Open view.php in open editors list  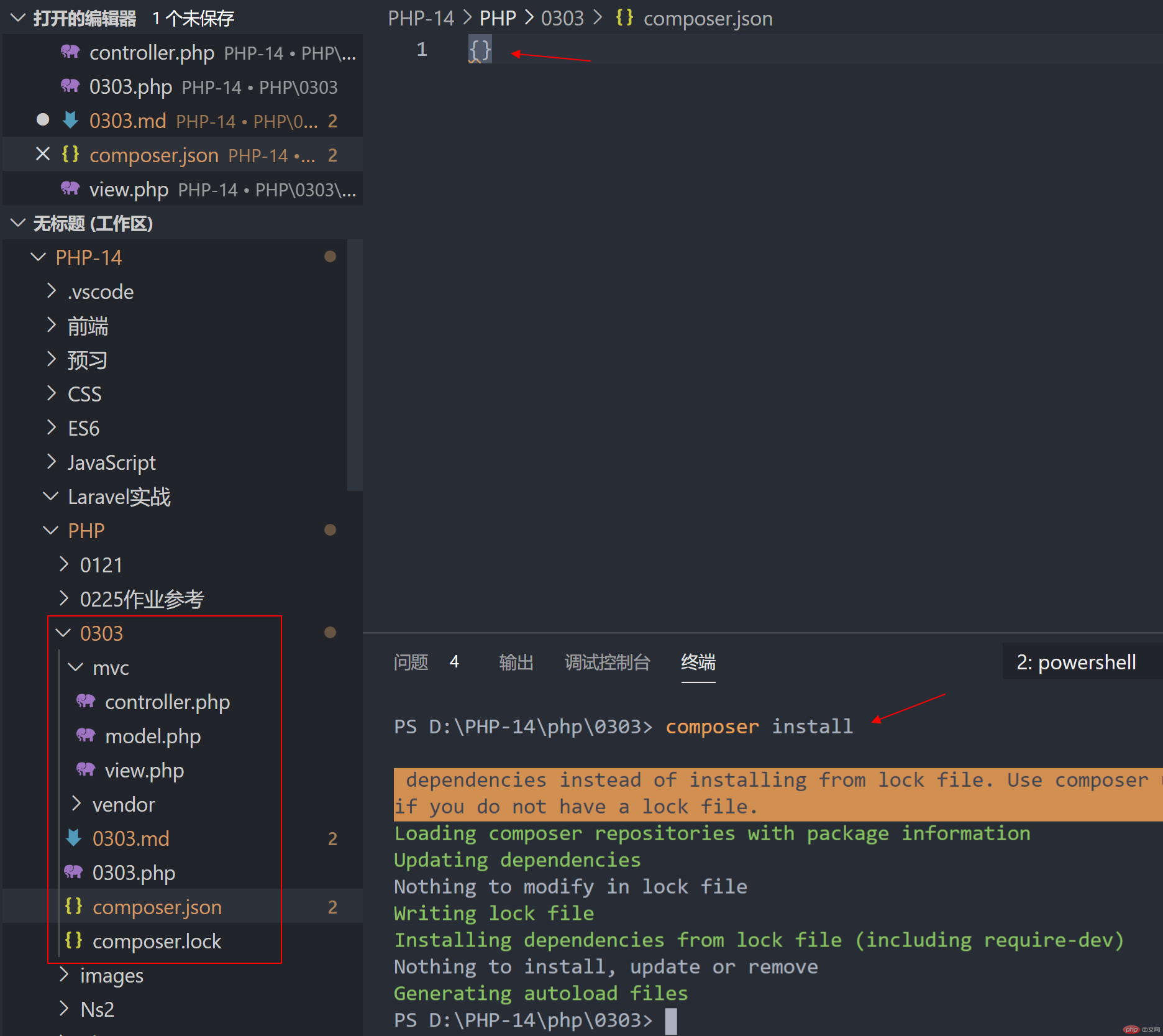click(183, 189)
